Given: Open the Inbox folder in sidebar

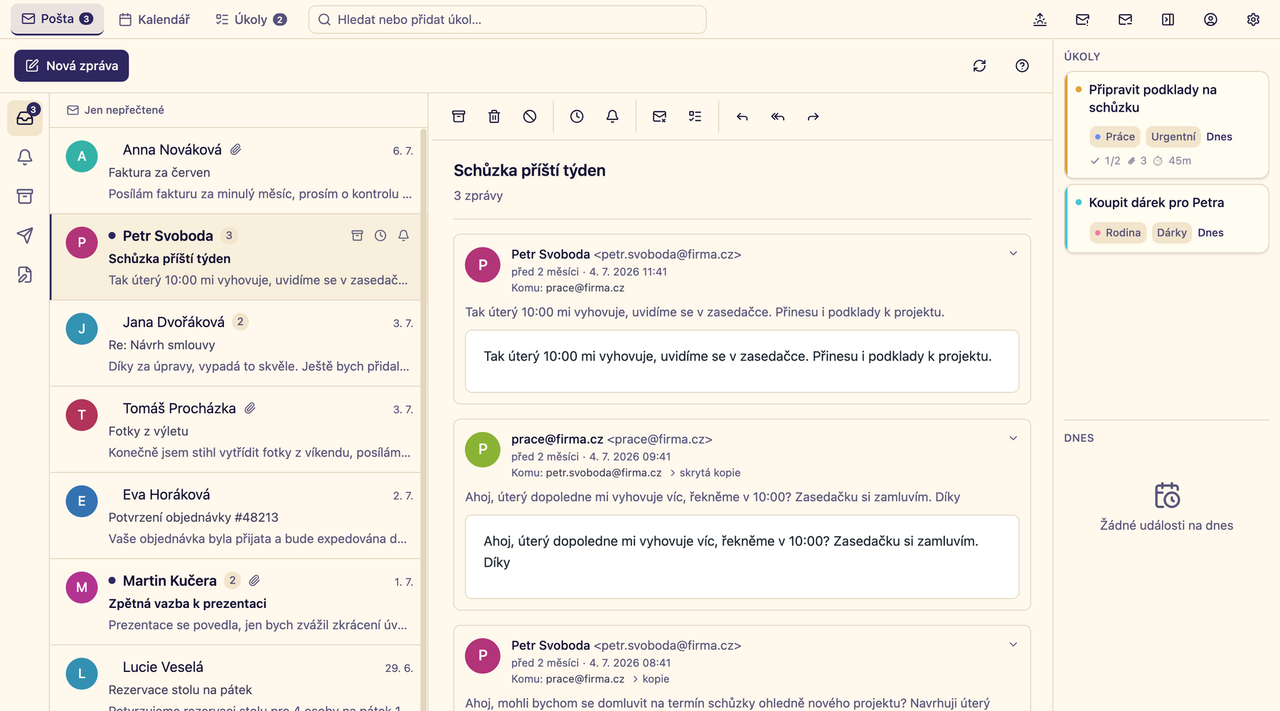Looking at the screenshot, I should point(25,118).
